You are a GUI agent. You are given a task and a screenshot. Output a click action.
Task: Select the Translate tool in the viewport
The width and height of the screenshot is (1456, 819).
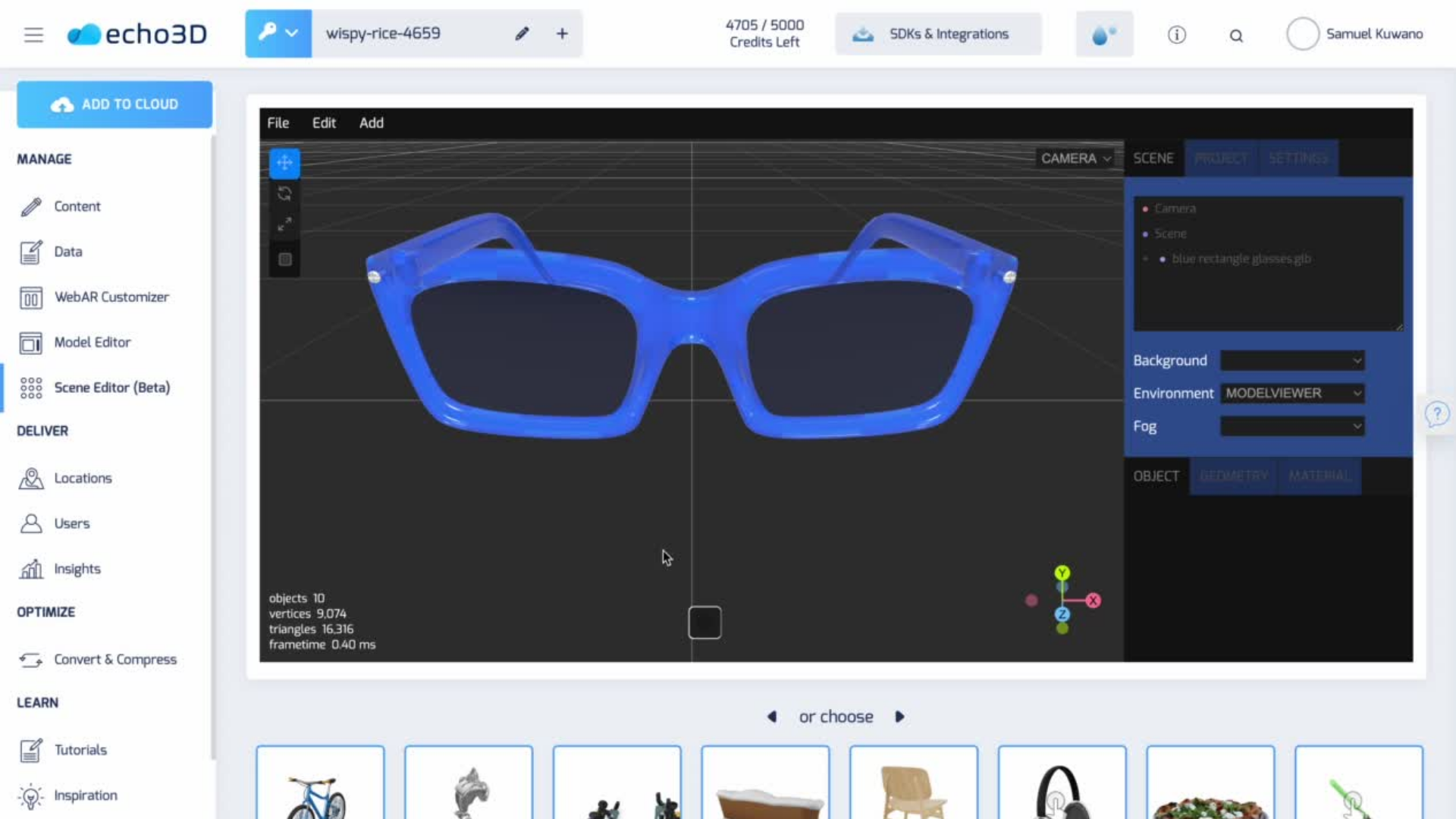(284, 163)
